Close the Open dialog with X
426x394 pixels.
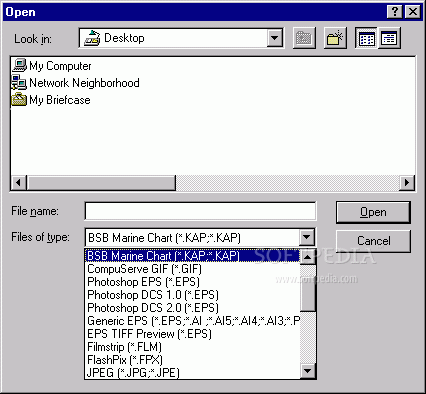(413, 12)
